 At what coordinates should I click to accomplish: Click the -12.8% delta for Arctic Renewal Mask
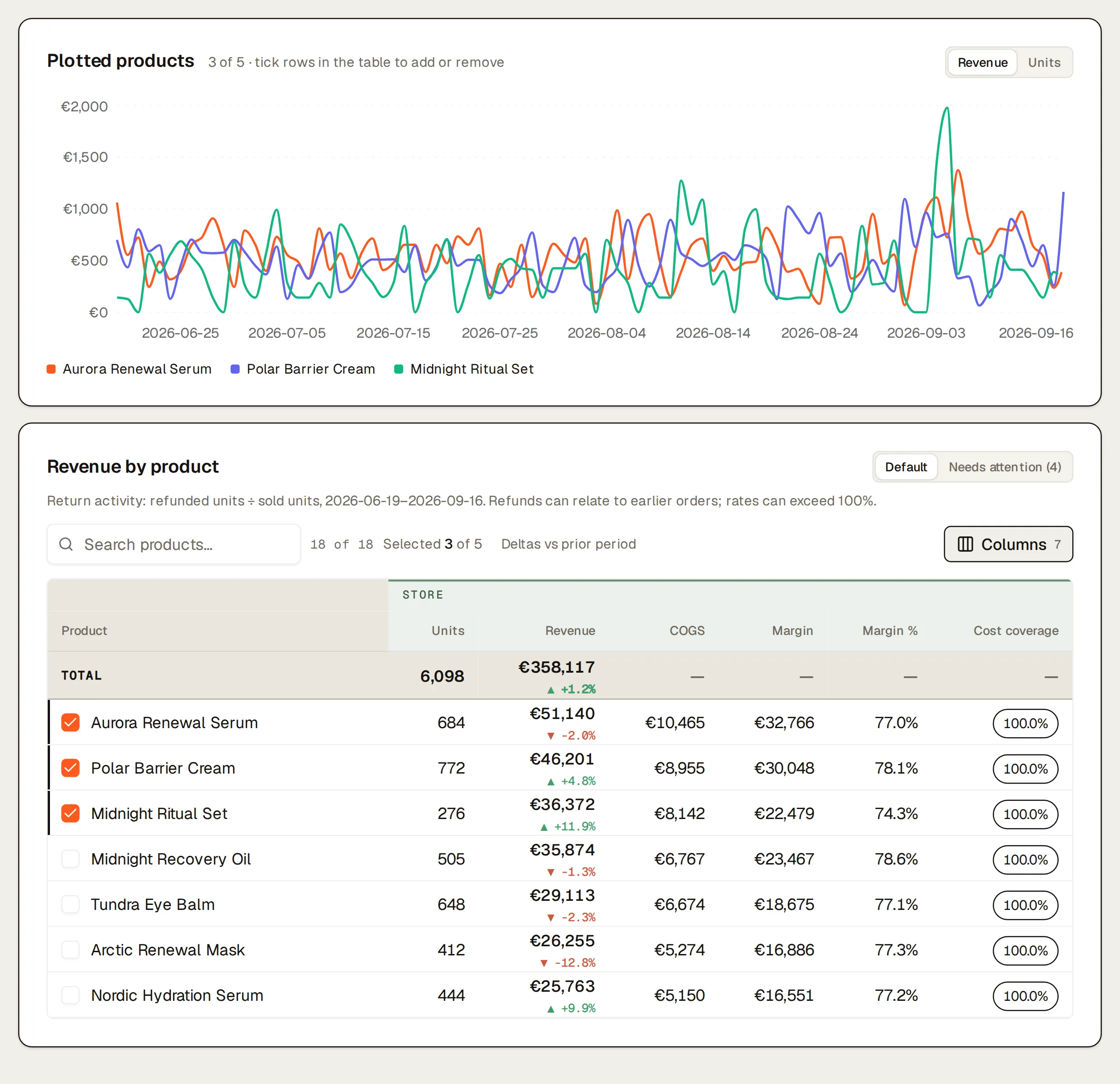[567, 963]
